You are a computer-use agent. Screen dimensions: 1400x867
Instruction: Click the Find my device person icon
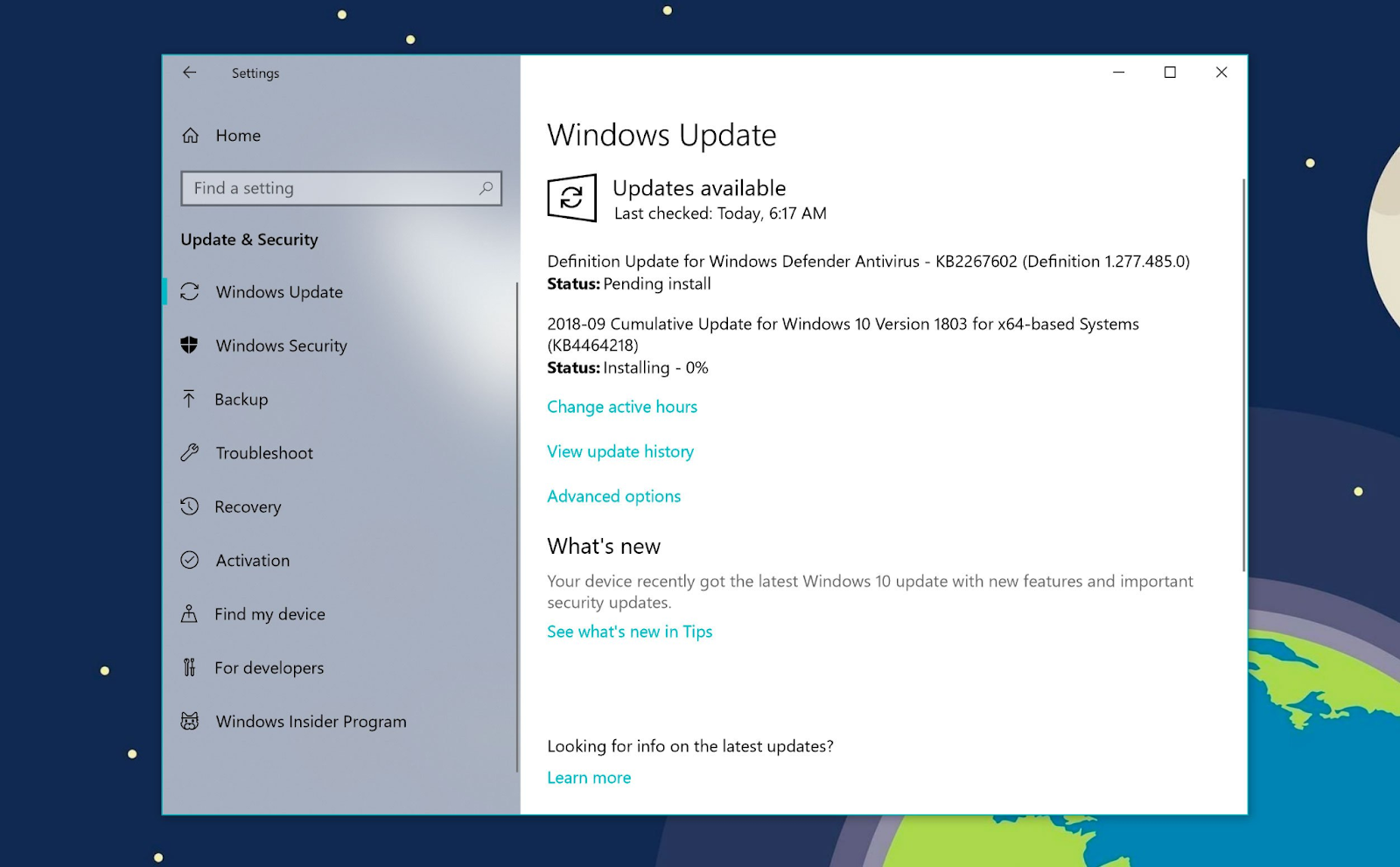point(189,613)
